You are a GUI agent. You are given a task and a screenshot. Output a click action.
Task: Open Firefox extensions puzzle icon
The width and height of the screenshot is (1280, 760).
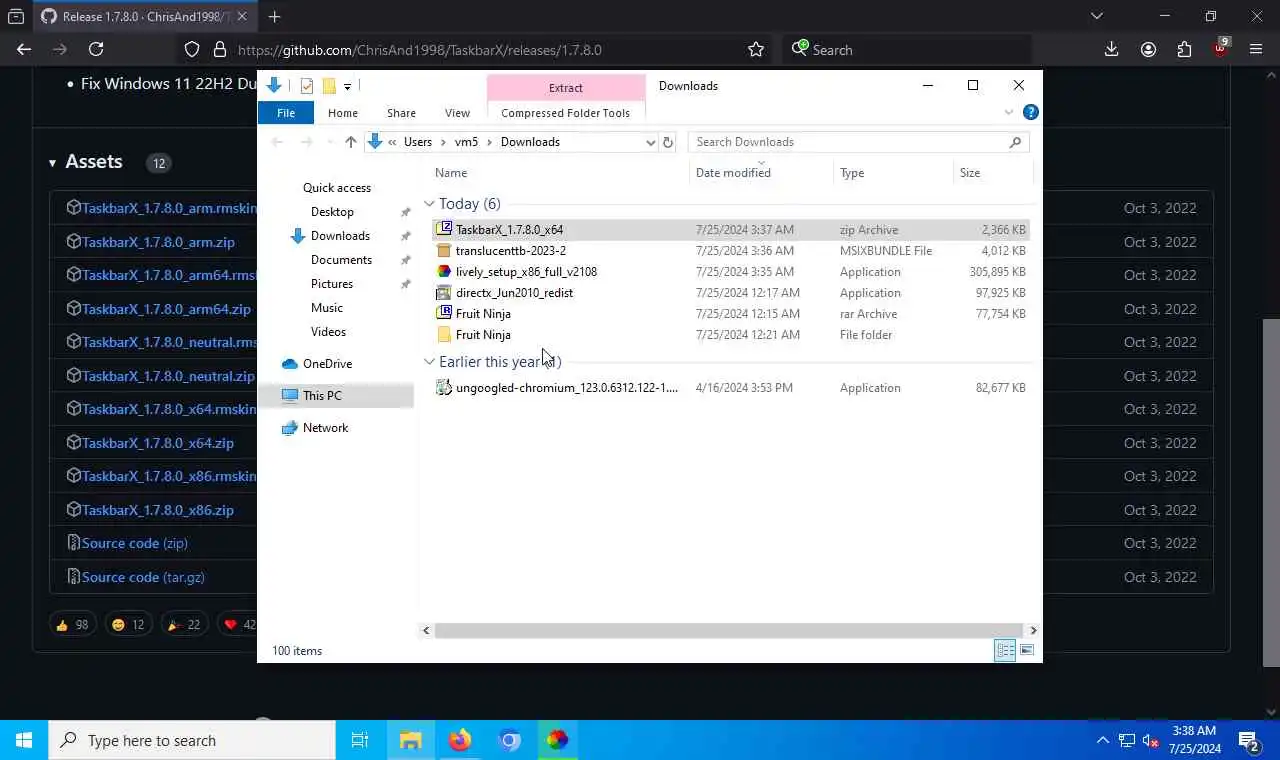[x=1185, y=49]
